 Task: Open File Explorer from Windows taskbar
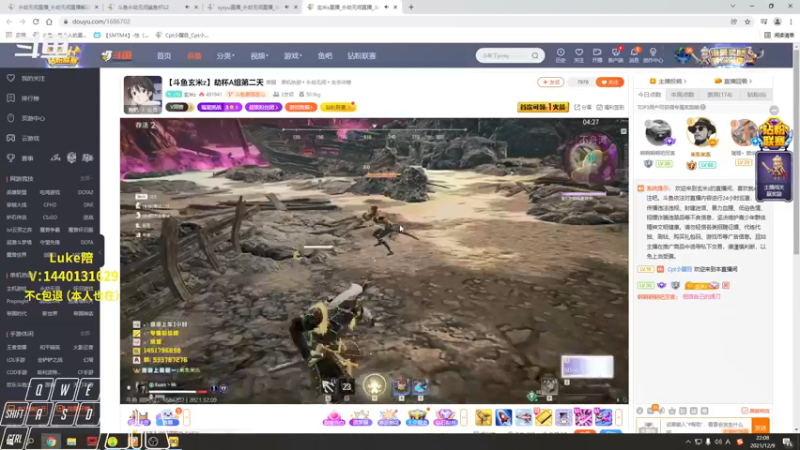[x=71, y=442]
